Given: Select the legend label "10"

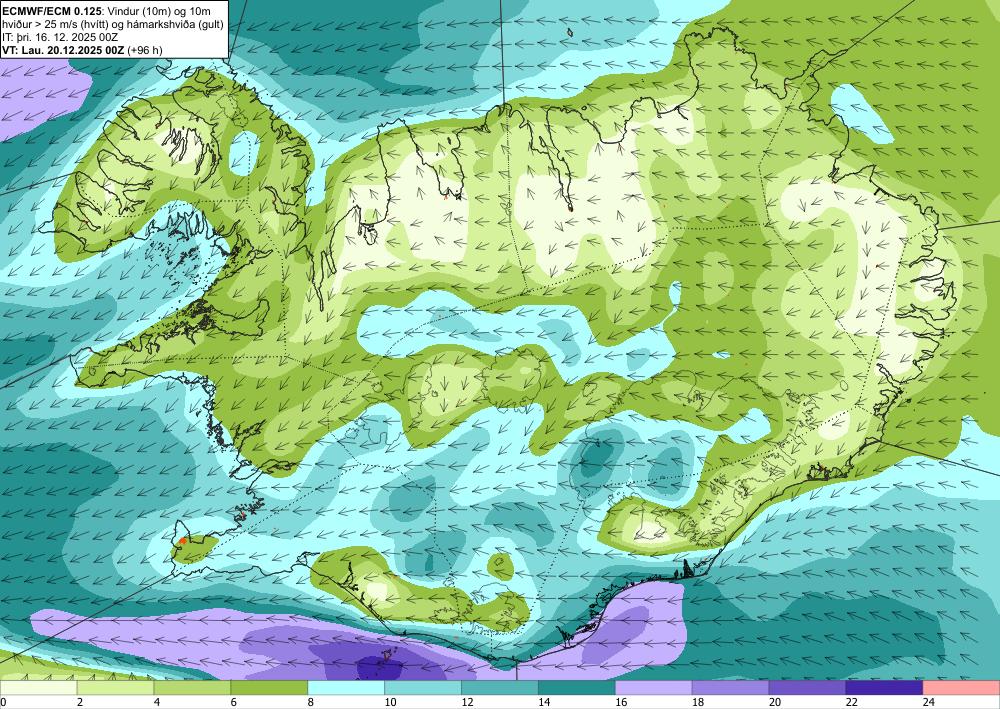Looking at the screenshot, I should pyautogui.click(x=390, y=702).
